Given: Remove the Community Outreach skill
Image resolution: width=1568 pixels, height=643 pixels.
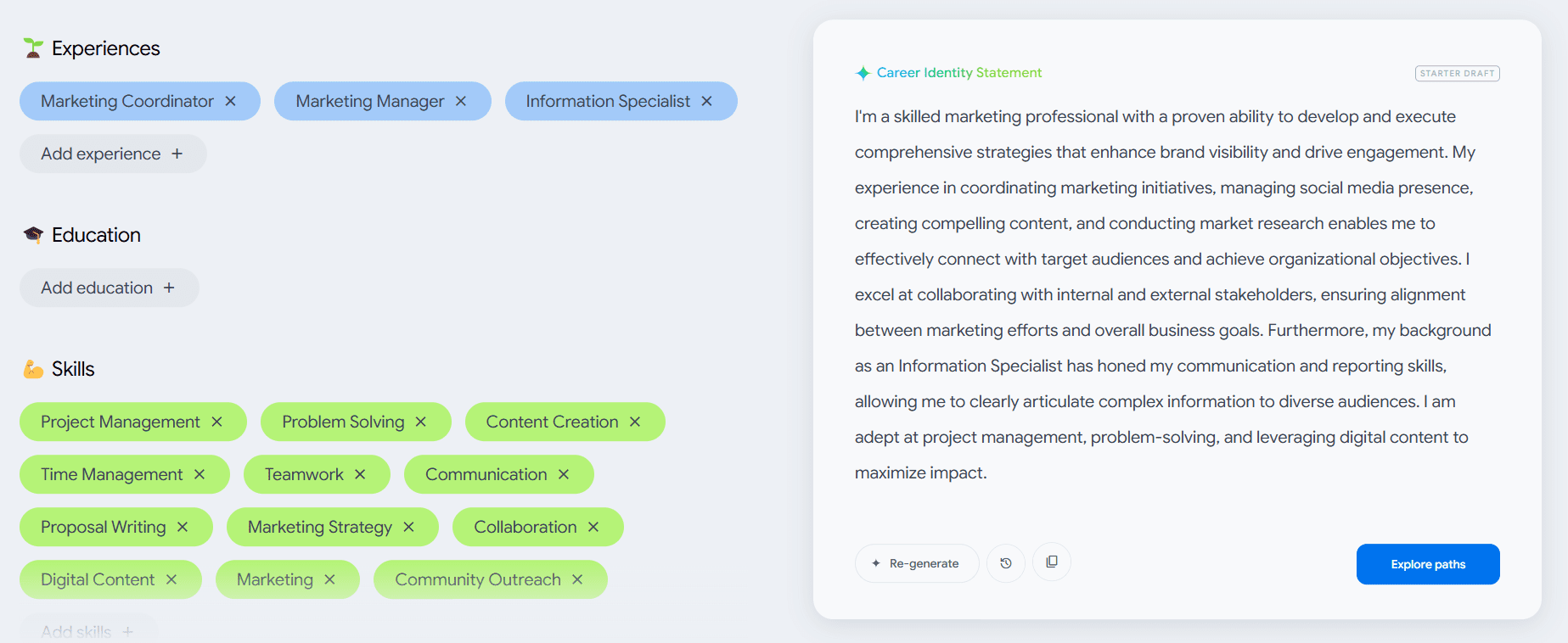Looking at the screenshot, I should (x=577, y=579).
